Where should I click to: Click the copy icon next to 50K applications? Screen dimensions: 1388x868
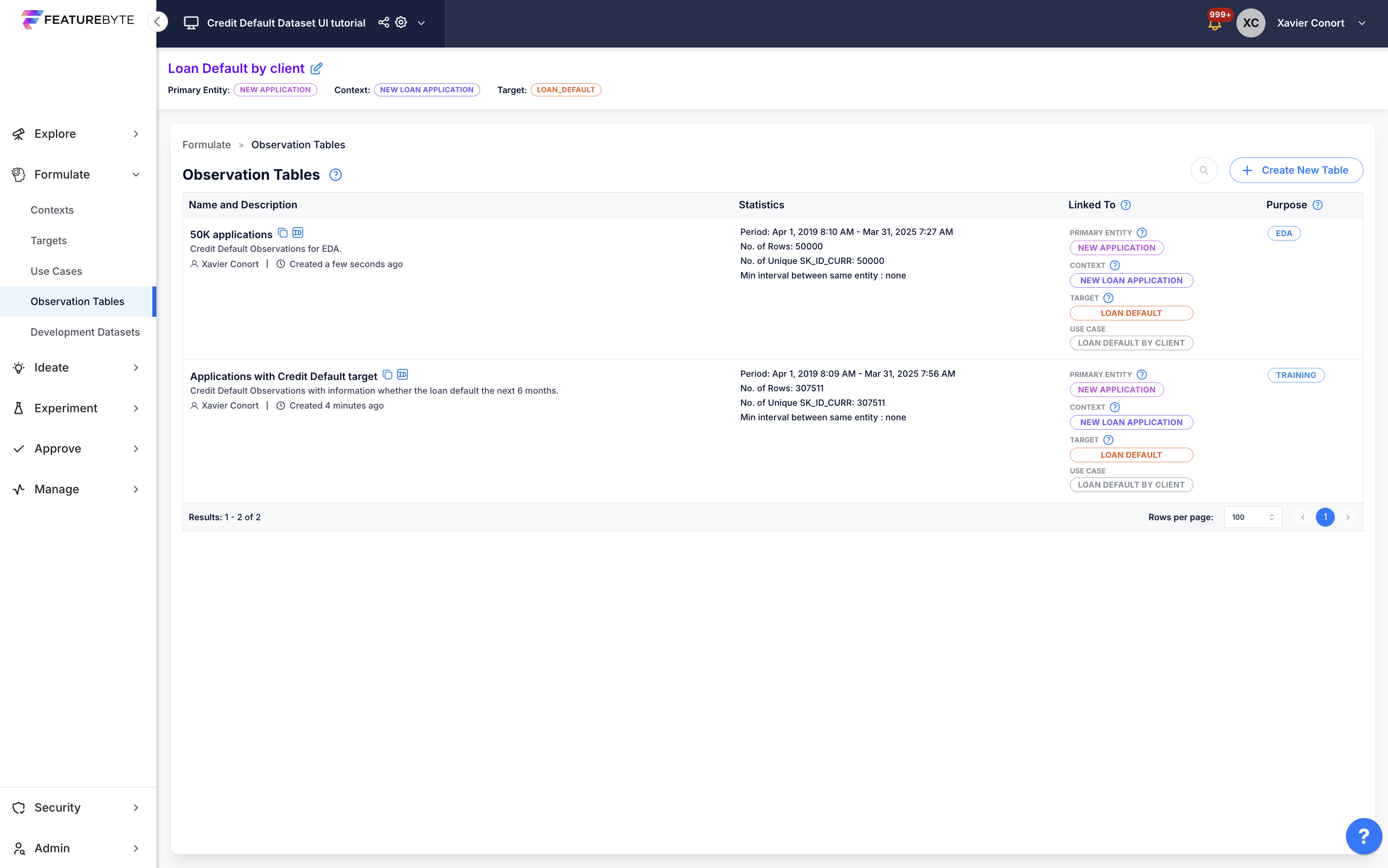283,233
